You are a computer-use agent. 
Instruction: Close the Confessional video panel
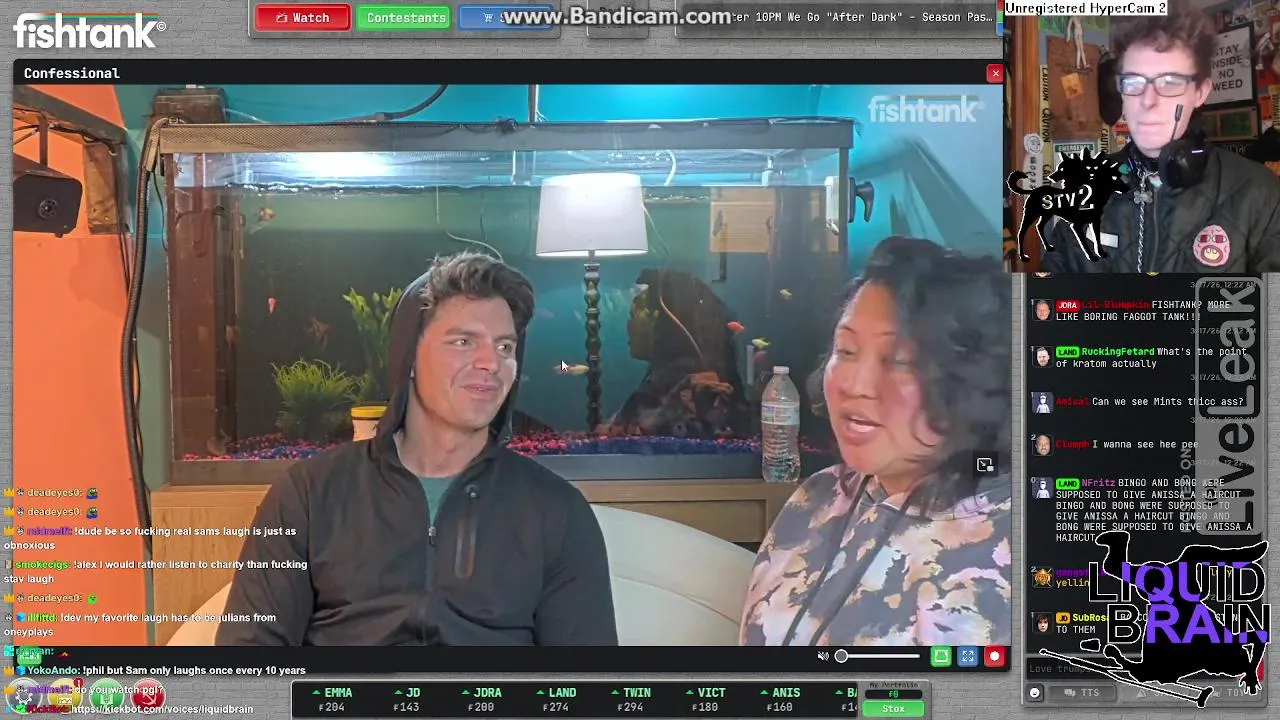click(995, 73)
